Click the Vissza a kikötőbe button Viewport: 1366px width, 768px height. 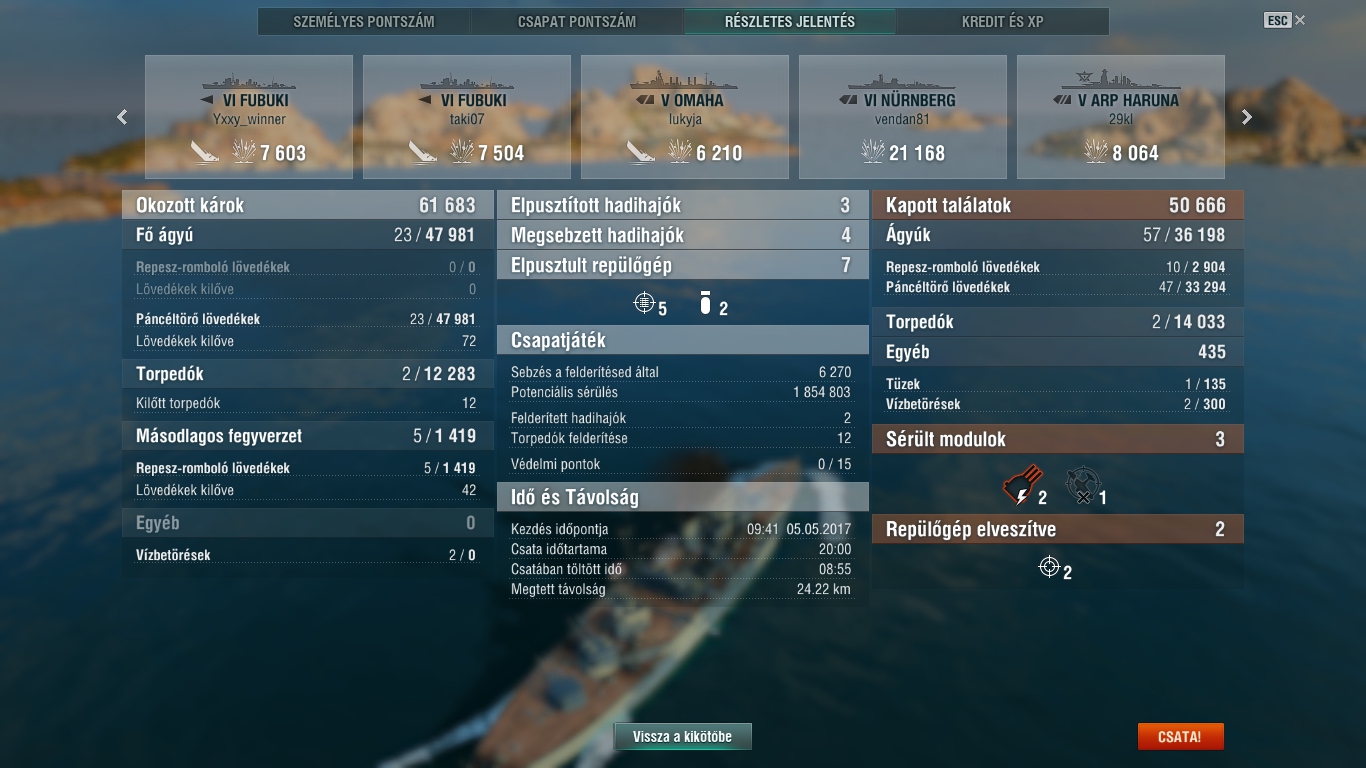point(682,737)
